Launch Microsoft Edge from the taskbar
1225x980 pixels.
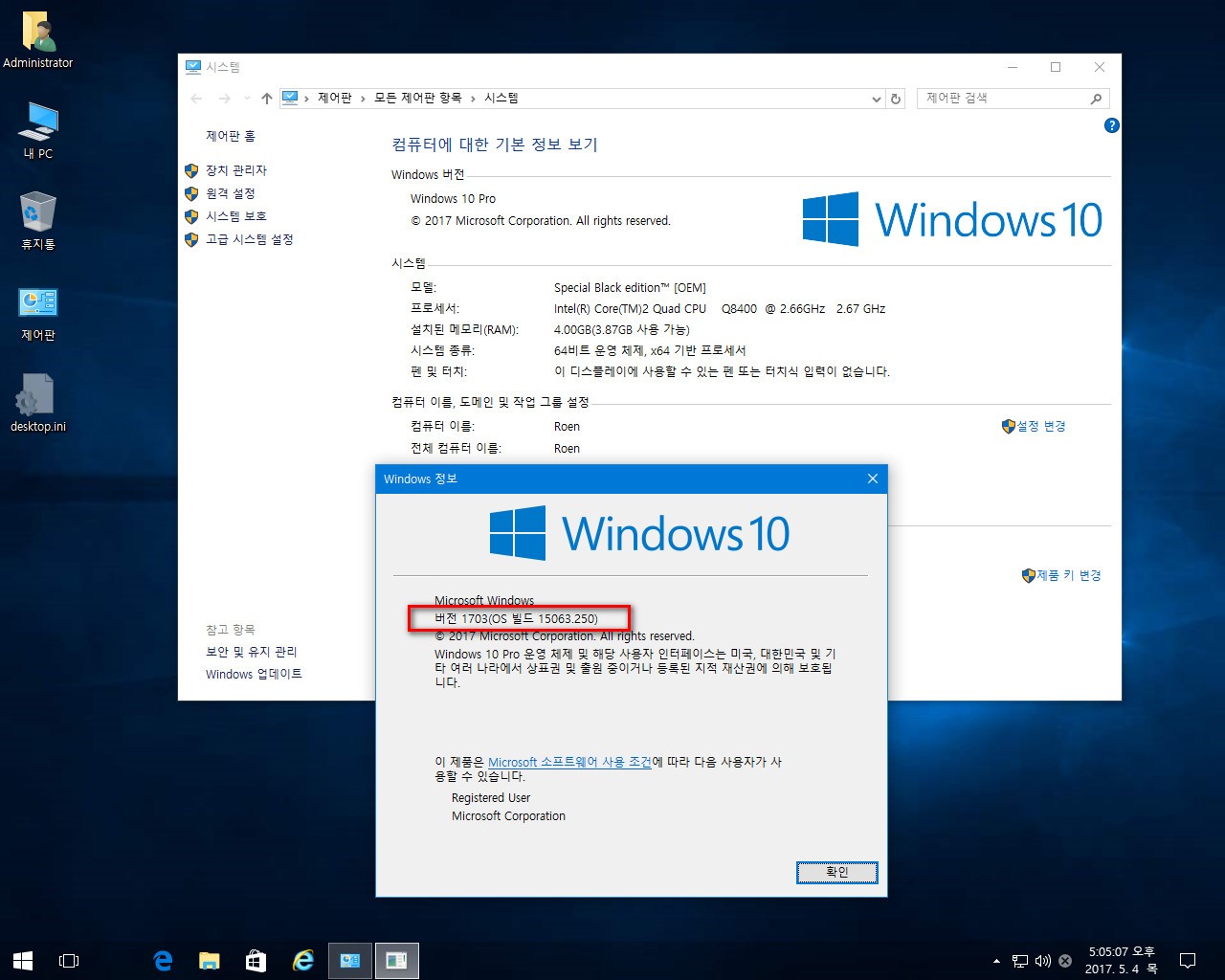pyautogui.click(x=163, y=960)
